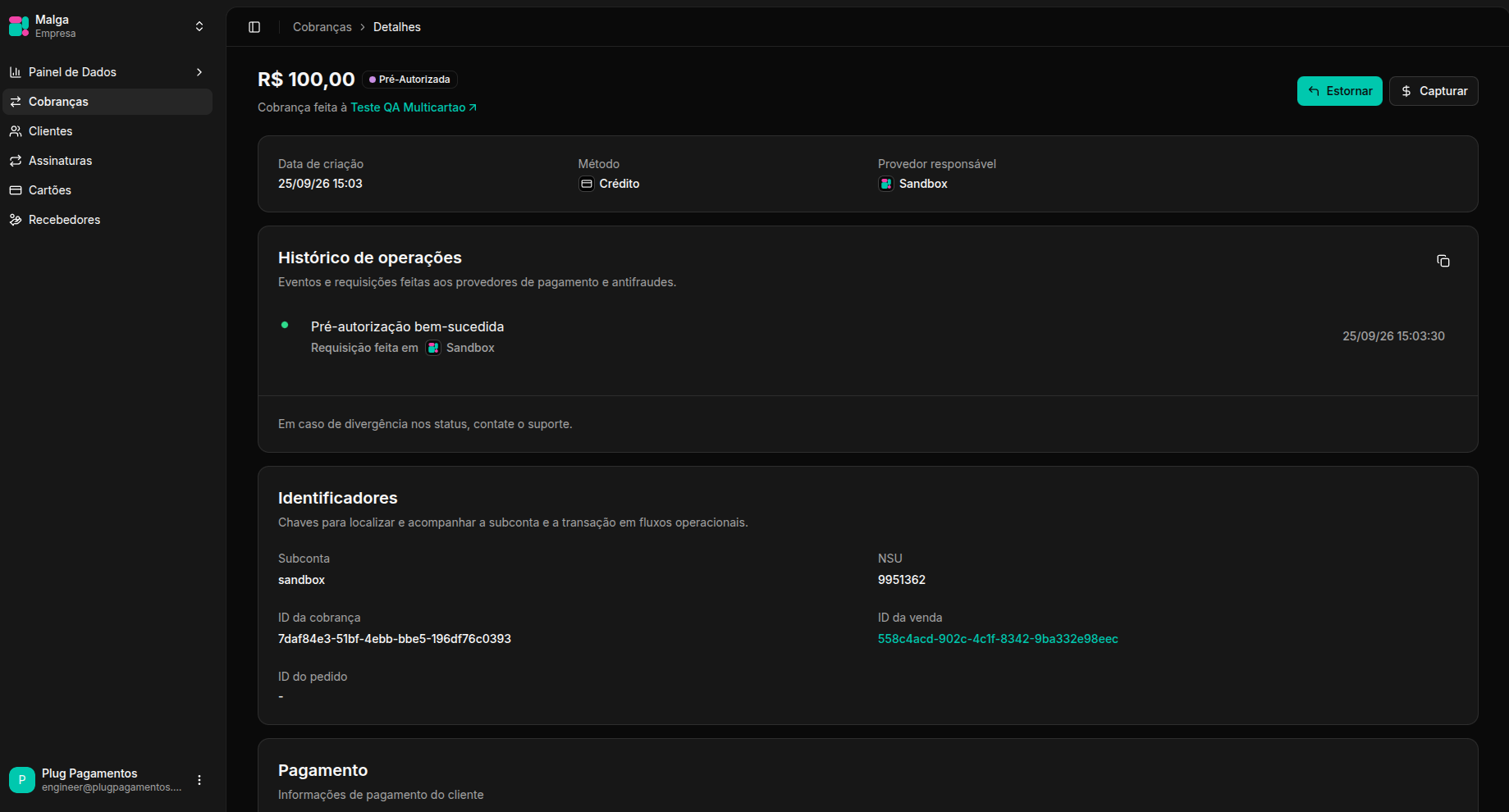Open the company switcher chevrons

click(x=199, y=26)
